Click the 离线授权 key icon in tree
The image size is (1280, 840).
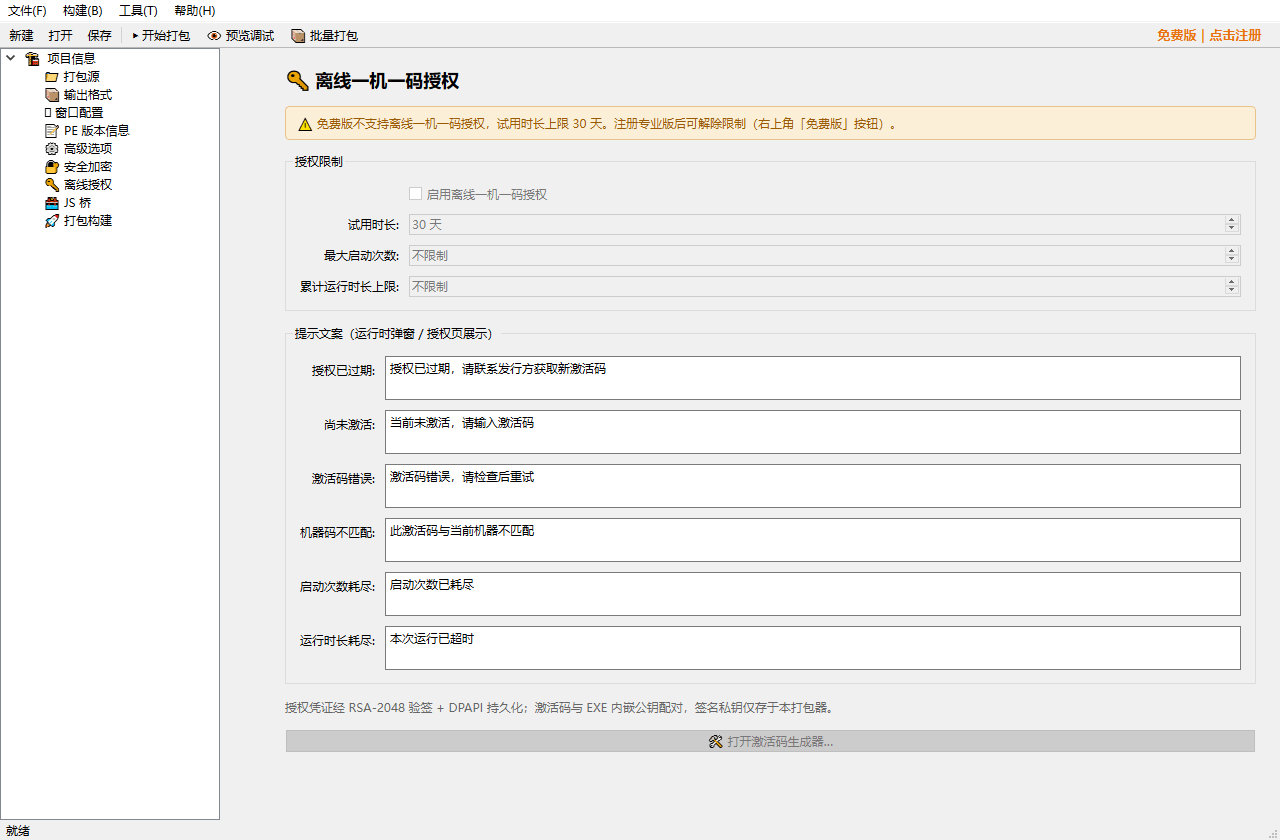(x=52, y=185)
